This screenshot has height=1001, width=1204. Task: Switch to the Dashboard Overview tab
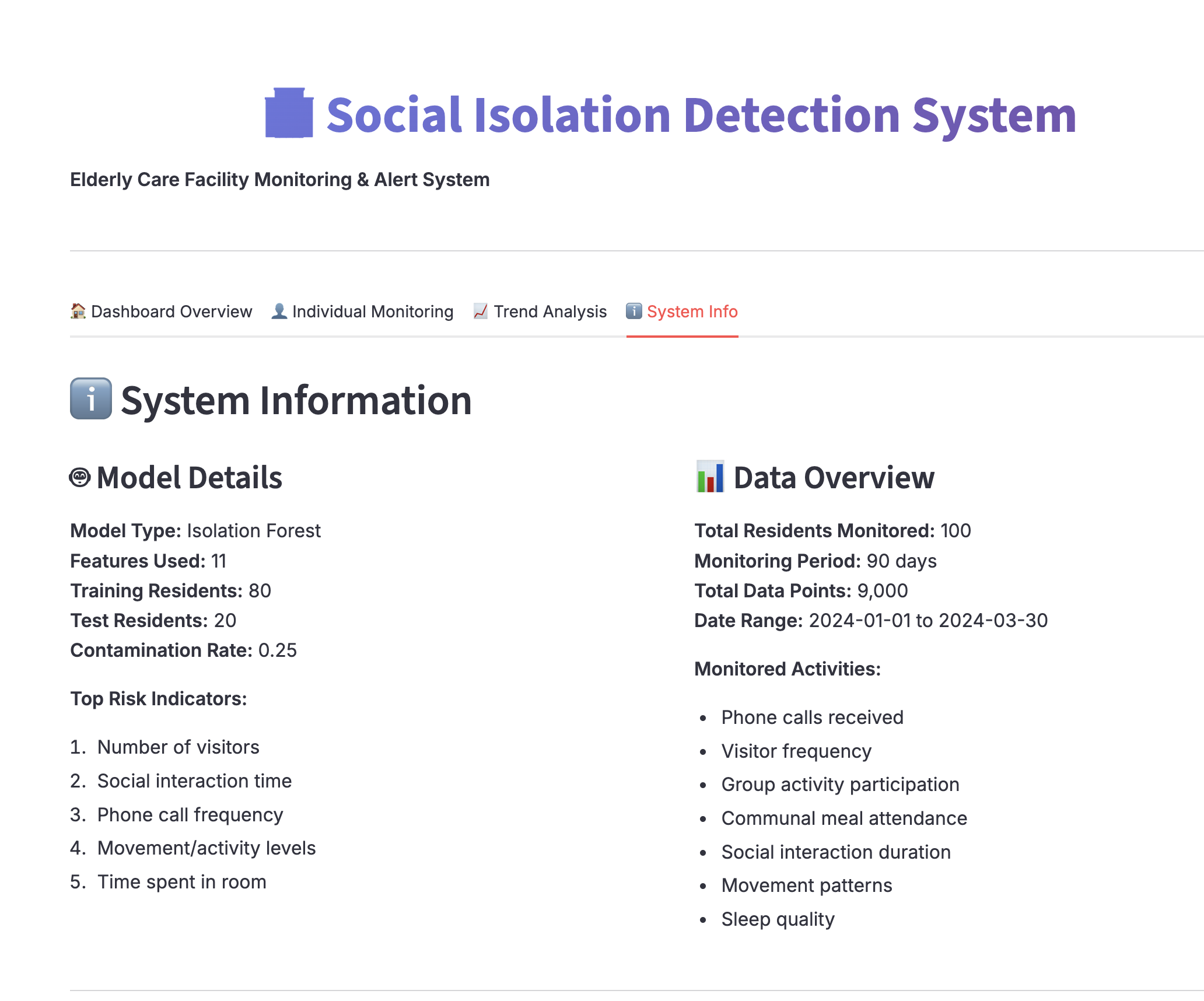click(x=171, y=311)
